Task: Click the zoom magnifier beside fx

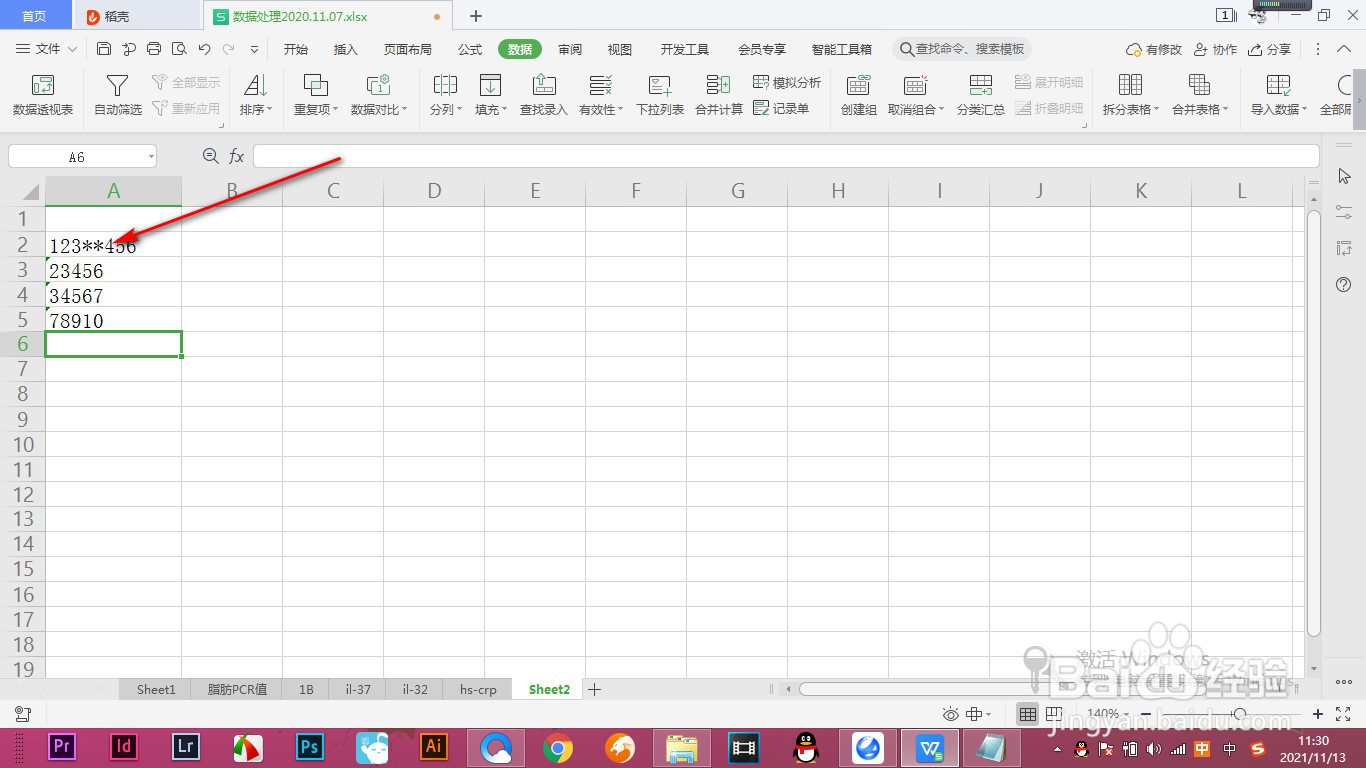Action: pyautogui.click(x=210, y=156)
